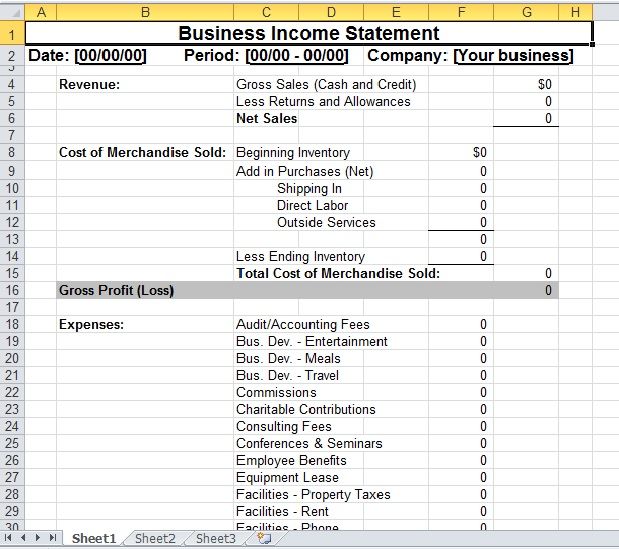Screen dimensions: 619x549
Task: Select Gross Sales (Cash and Credit) cell
Action: [x=326, y=84]
